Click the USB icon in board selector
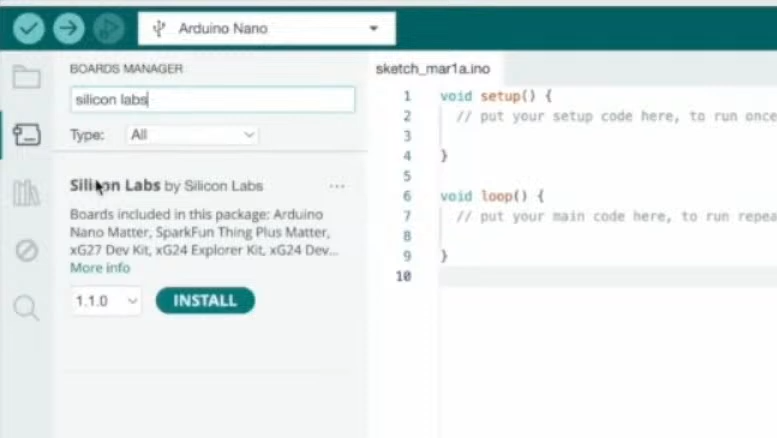This screenshot has width=777, height=438. pyautogui.click(x=159, y=29)
